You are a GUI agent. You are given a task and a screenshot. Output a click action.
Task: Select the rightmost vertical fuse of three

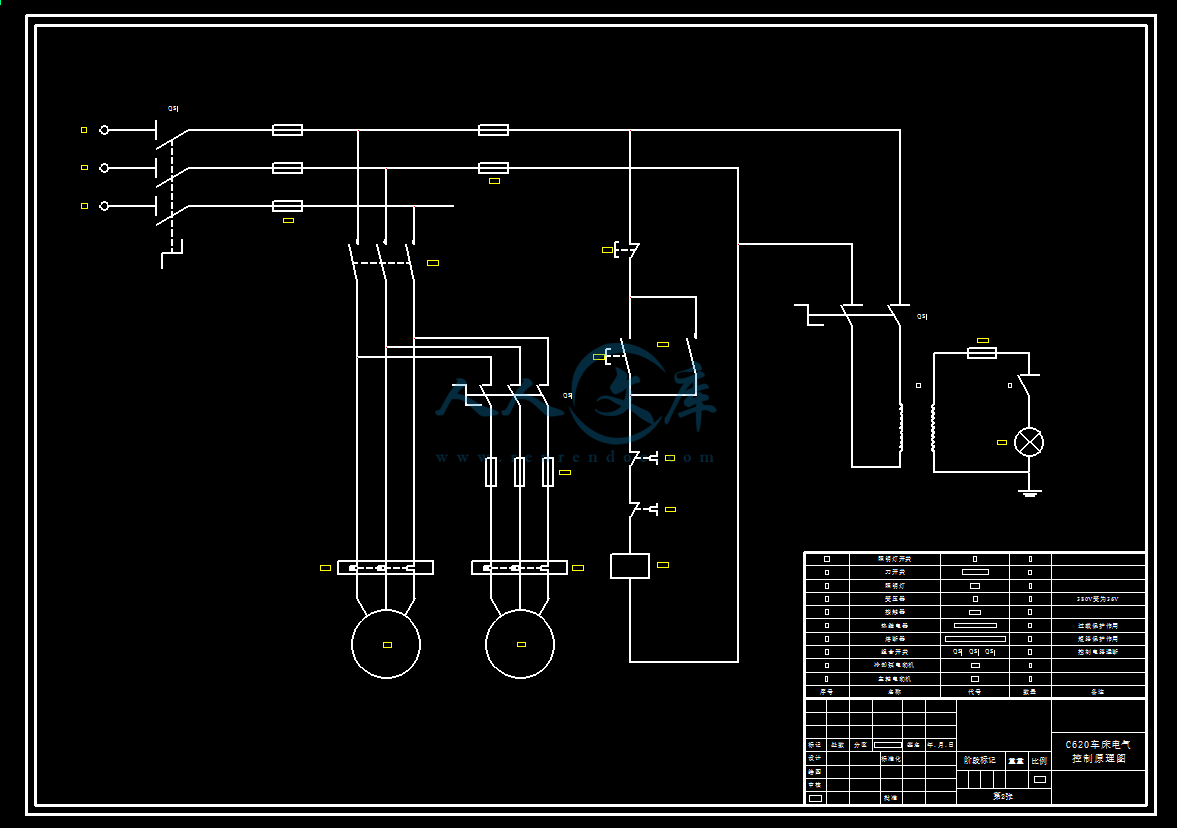pyautogui.click(x=548, y=472)
